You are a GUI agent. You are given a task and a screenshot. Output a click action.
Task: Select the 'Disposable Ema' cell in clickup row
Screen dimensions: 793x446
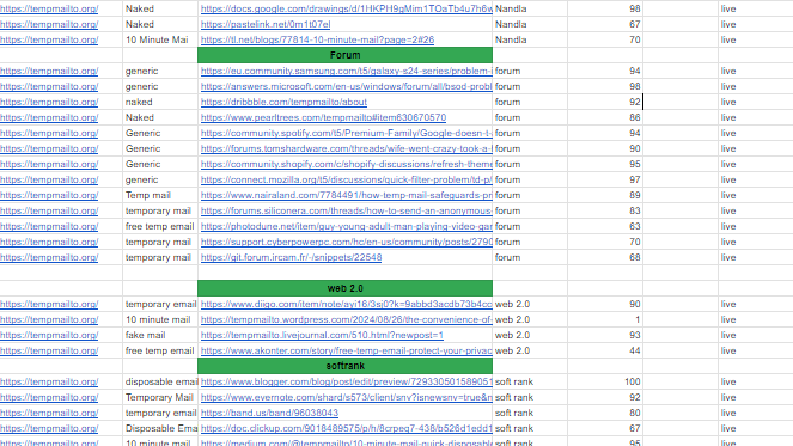pos(160,428)
